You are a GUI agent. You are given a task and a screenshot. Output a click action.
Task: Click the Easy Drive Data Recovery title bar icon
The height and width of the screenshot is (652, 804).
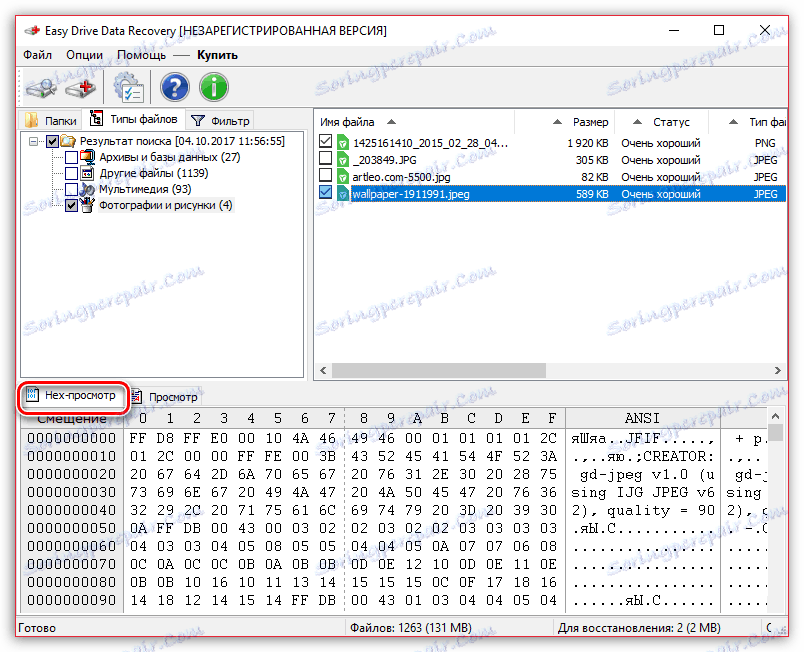32,31
